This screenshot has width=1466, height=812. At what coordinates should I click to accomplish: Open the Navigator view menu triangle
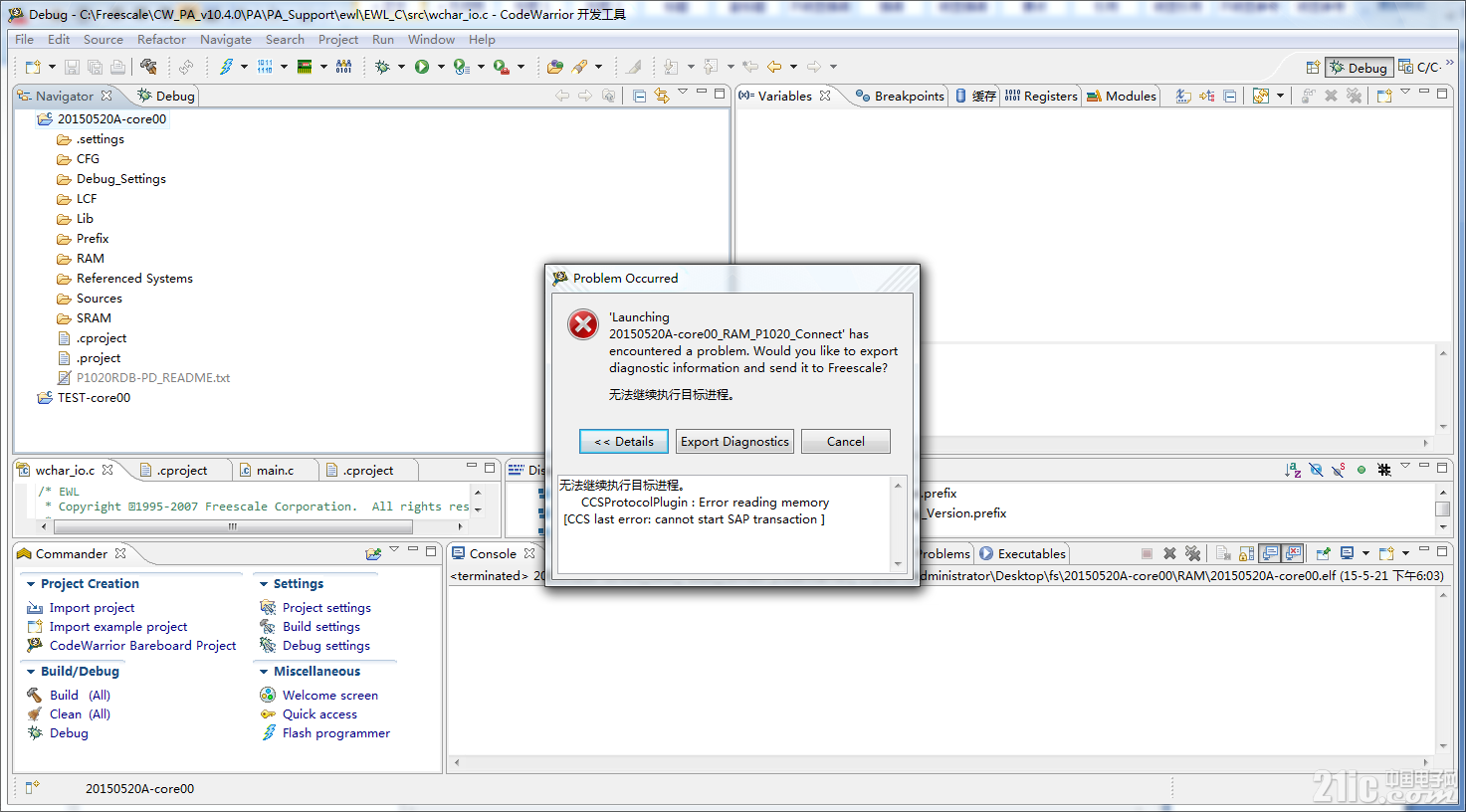(x=683, y=92)
